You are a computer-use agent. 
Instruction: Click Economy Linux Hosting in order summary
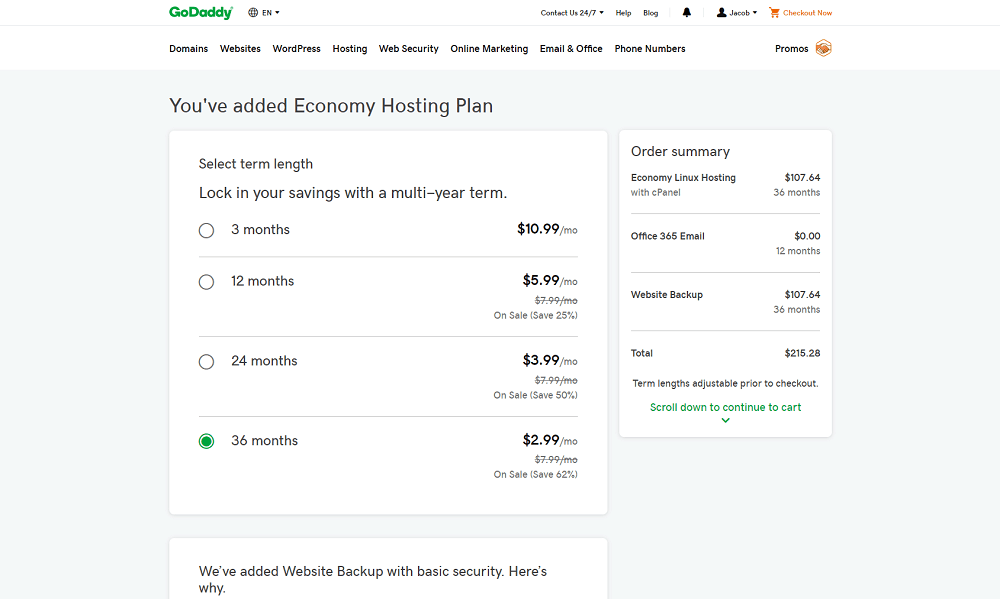tap(683, 177)
